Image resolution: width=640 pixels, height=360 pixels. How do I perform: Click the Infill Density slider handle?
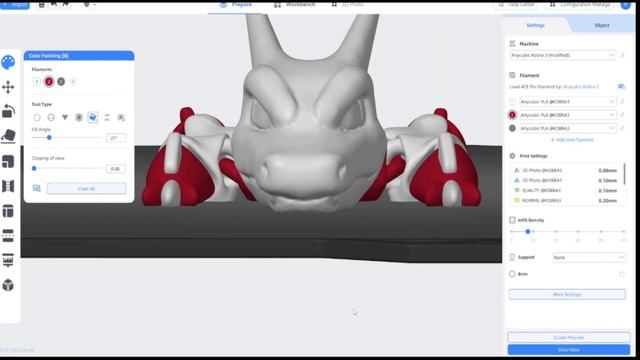(x=528, y=231)
